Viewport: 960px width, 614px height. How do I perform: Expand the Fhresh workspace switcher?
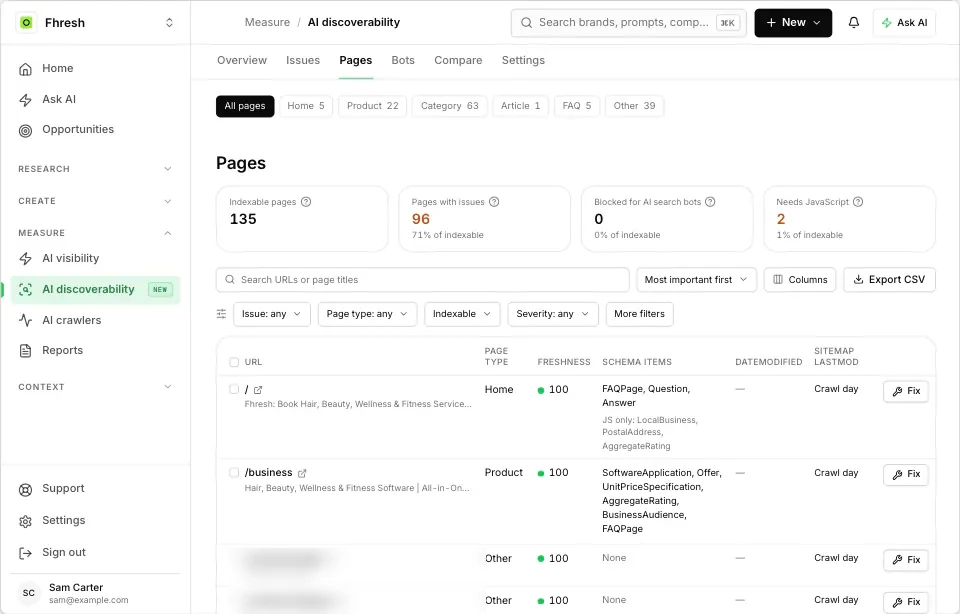click(x=169, y=23)
